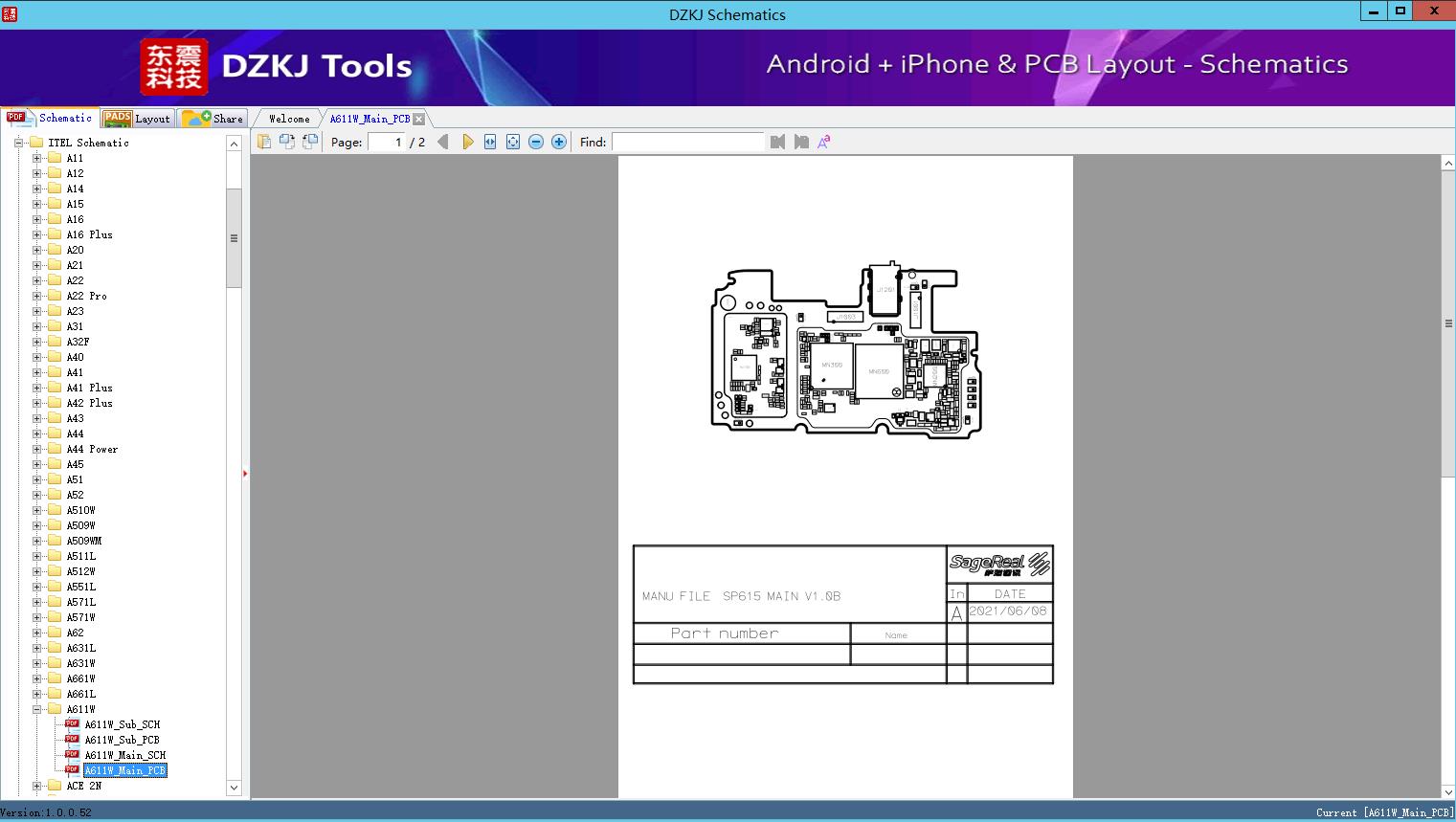
Task: Click the fit page icon
Action: tap(513, 142)
